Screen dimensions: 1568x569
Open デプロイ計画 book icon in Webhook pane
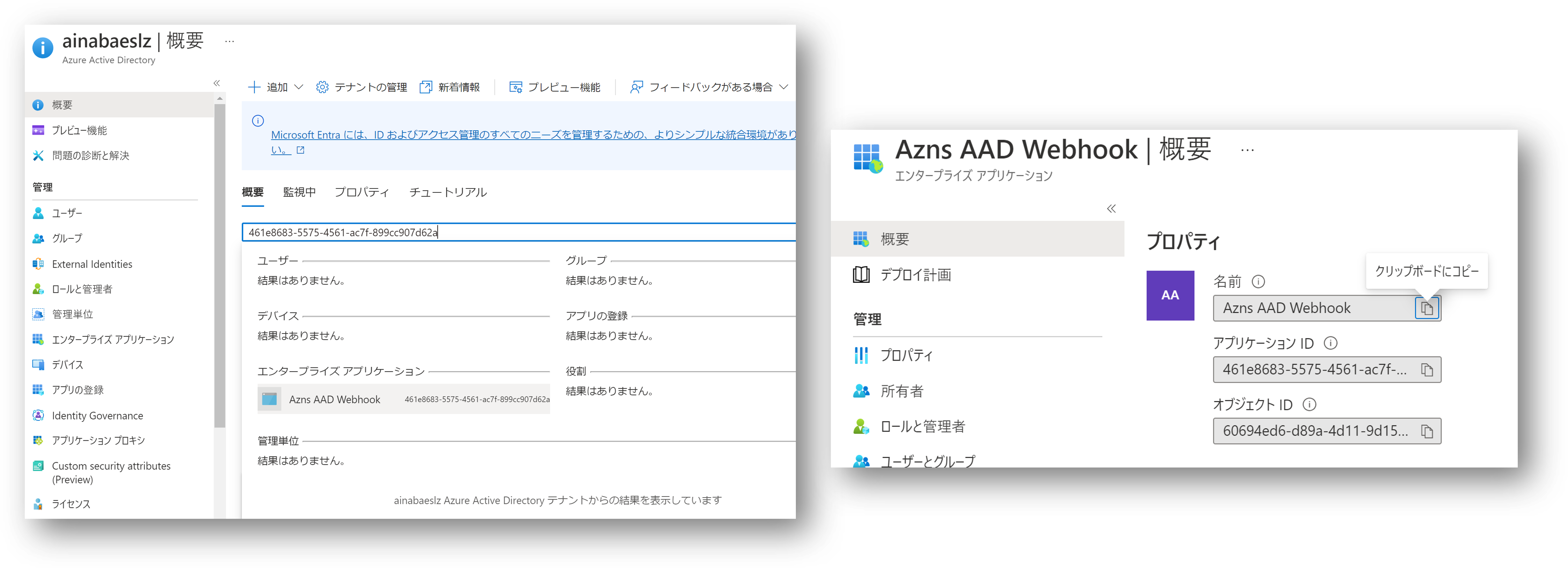861,275
